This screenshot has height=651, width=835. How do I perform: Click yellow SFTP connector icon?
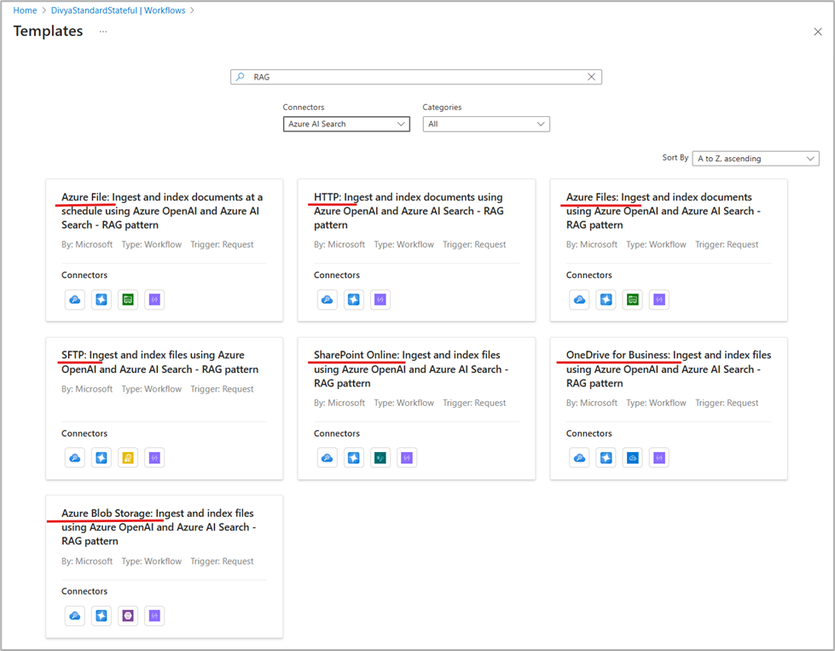pyautogui.click(x=128, y=458)
